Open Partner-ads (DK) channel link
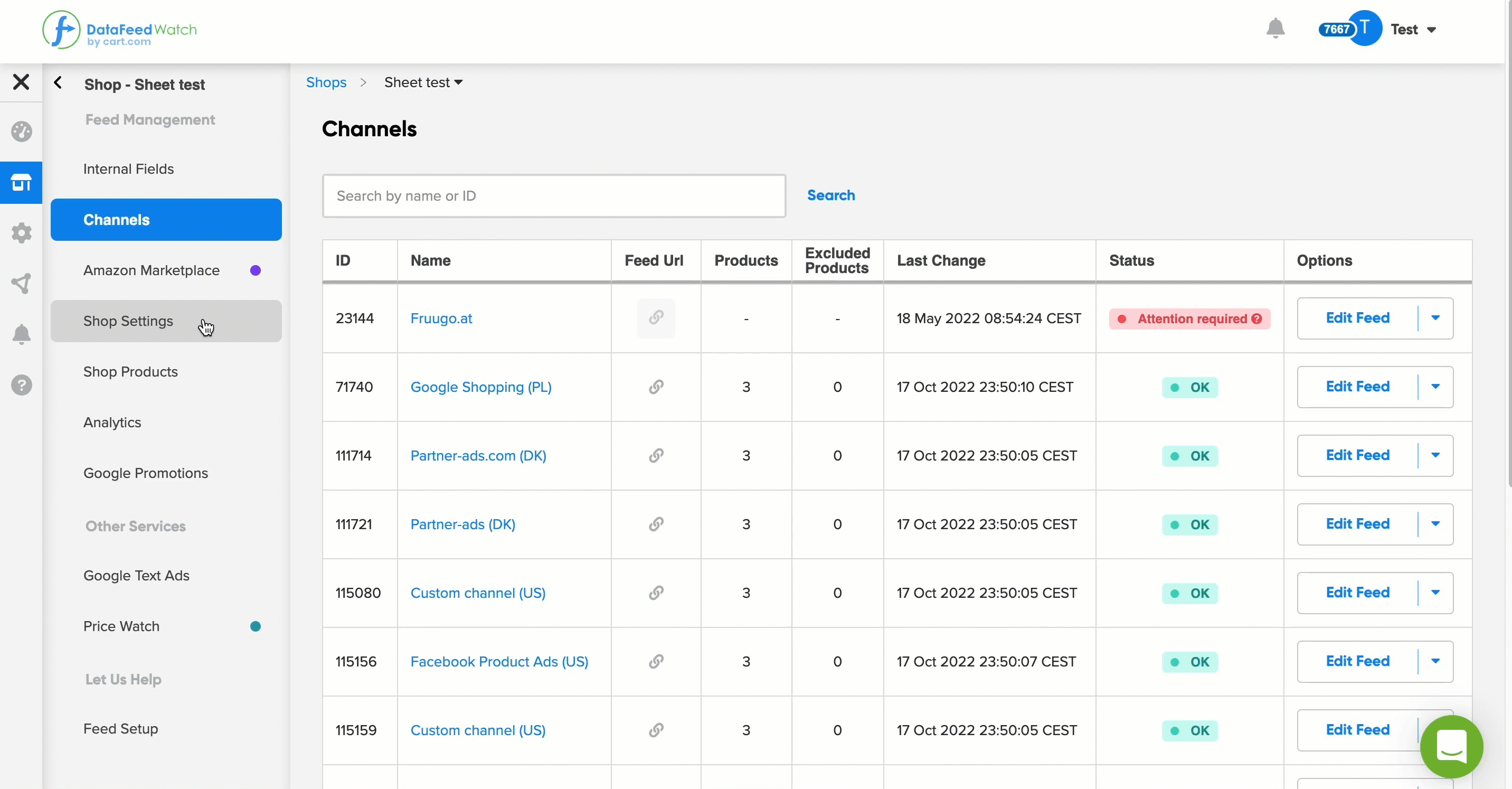This screenshot has width=1512, height=789. 463,524
